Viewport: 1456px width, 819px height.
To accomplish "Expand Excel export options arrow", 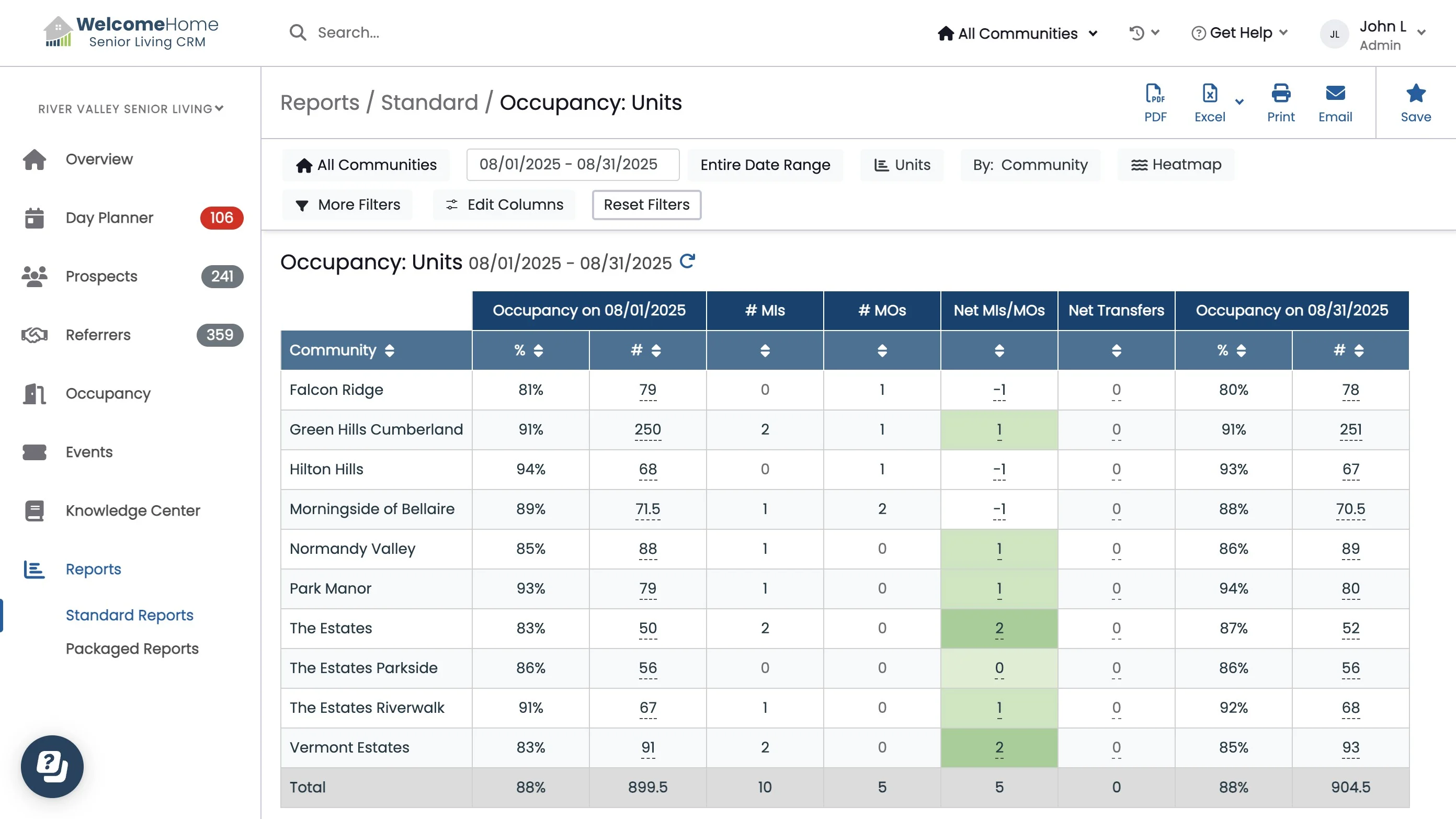I will click(1239, 103).
